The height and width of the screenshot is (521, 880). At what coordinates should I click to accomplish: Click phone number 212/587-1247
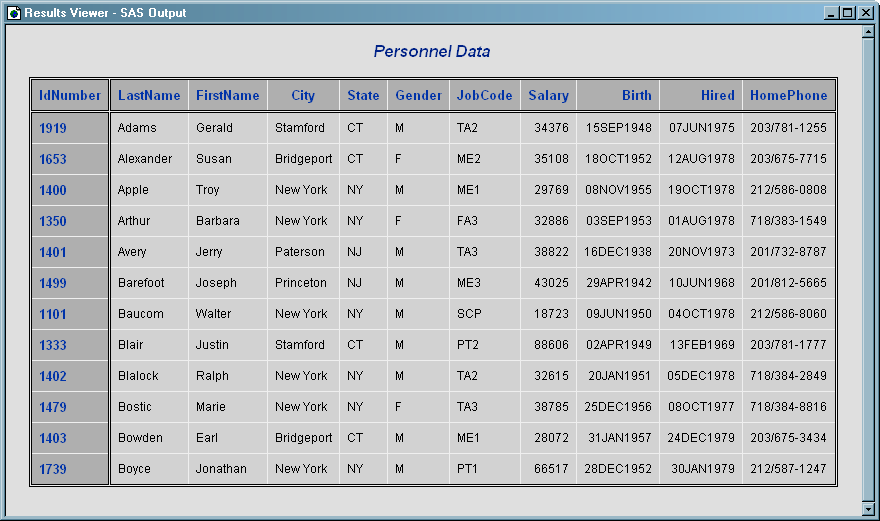[x=789, y=469]
